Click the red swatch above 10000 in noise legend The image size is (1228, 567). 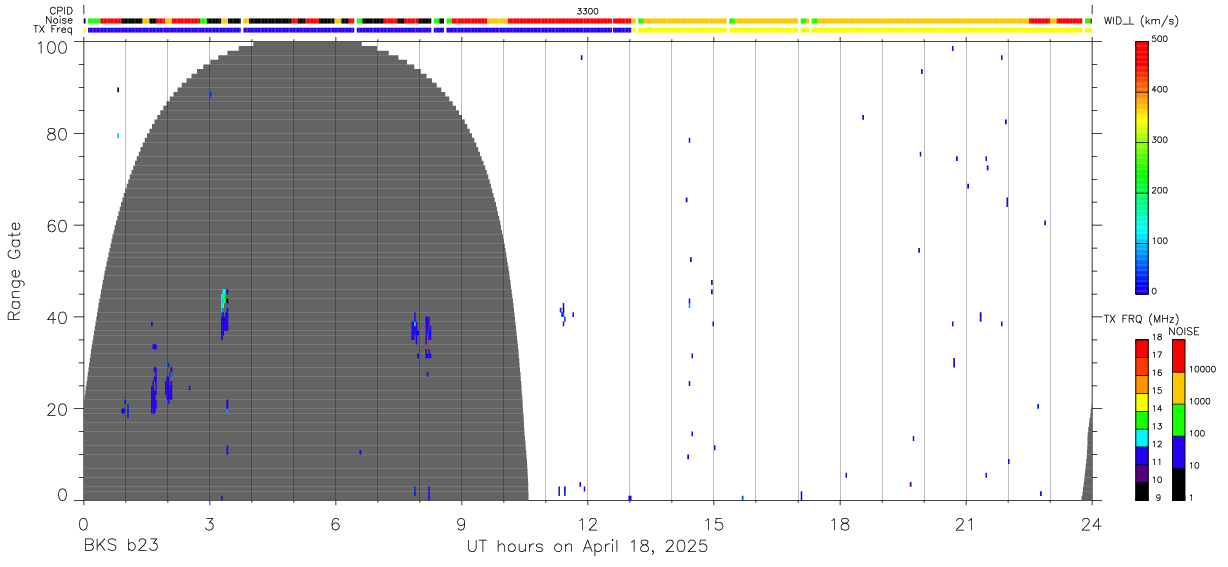tap(1179, 355)
